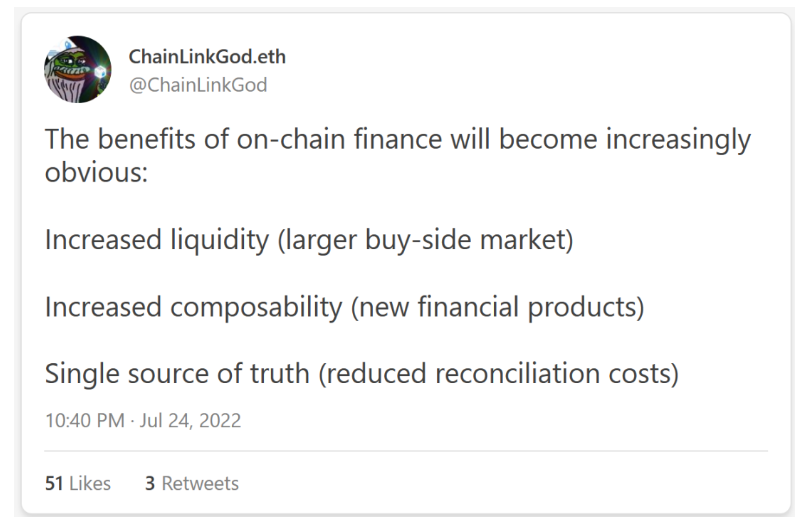Click the word obvious in the tweet
807x524 pixels.
92,172
